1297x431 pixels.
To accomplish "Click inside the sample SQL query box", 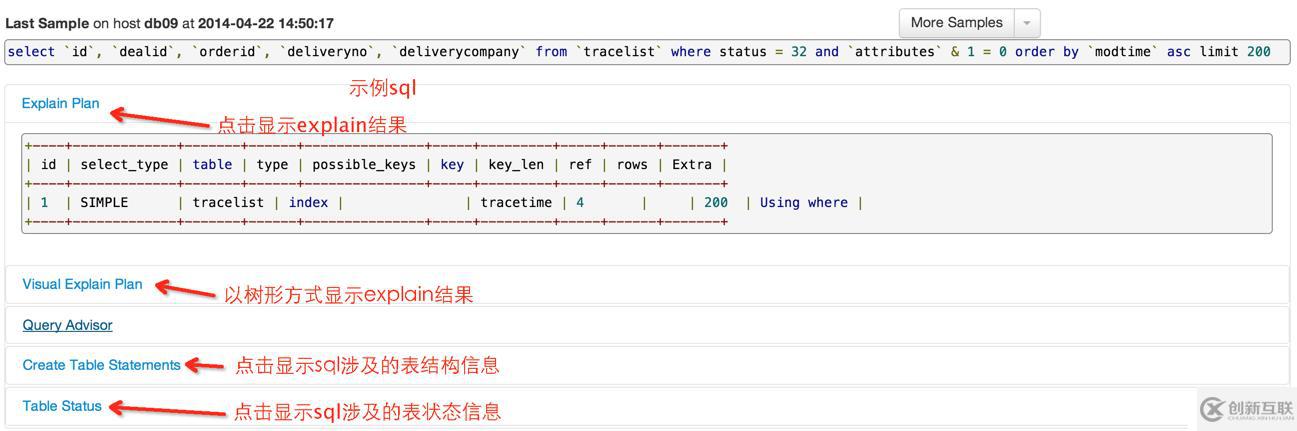I will [x=640, y=52].
